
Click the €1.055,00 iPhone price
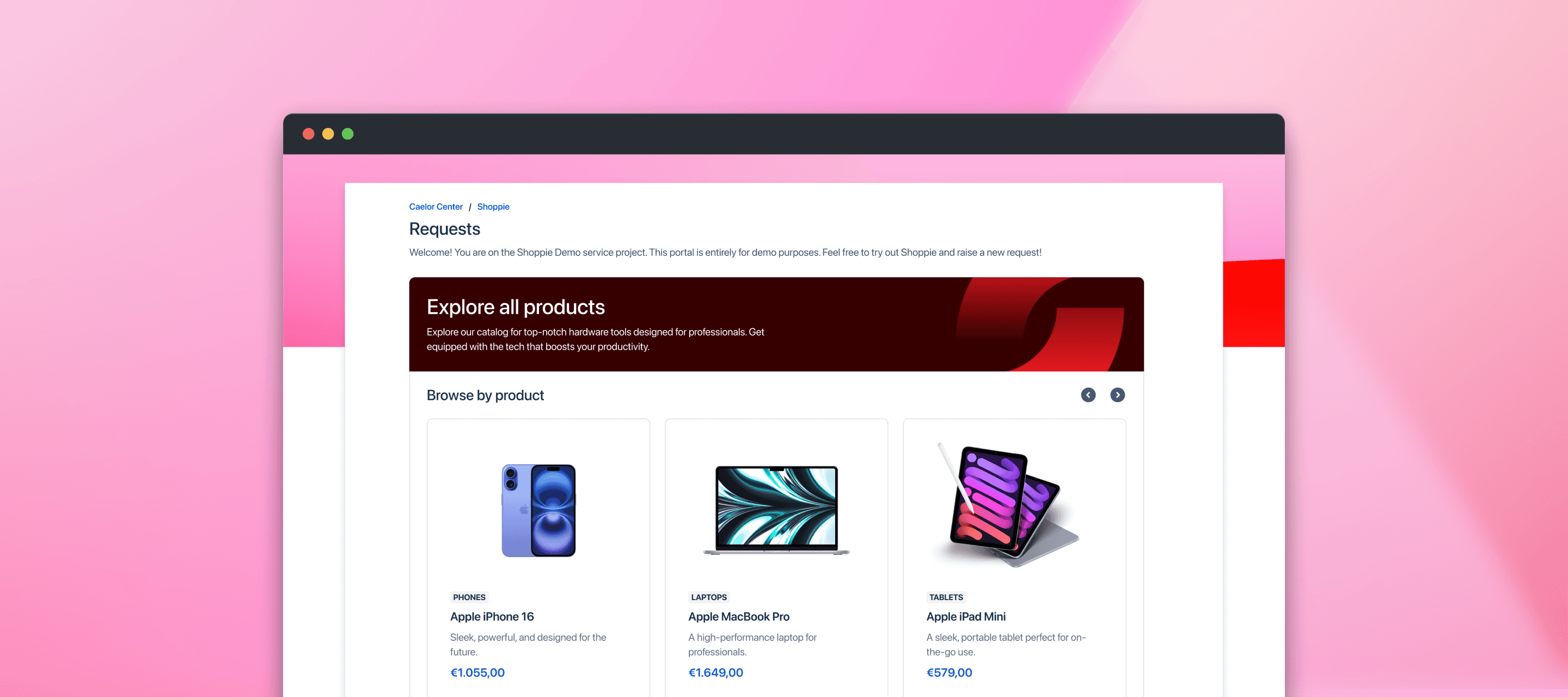point(477,672)
